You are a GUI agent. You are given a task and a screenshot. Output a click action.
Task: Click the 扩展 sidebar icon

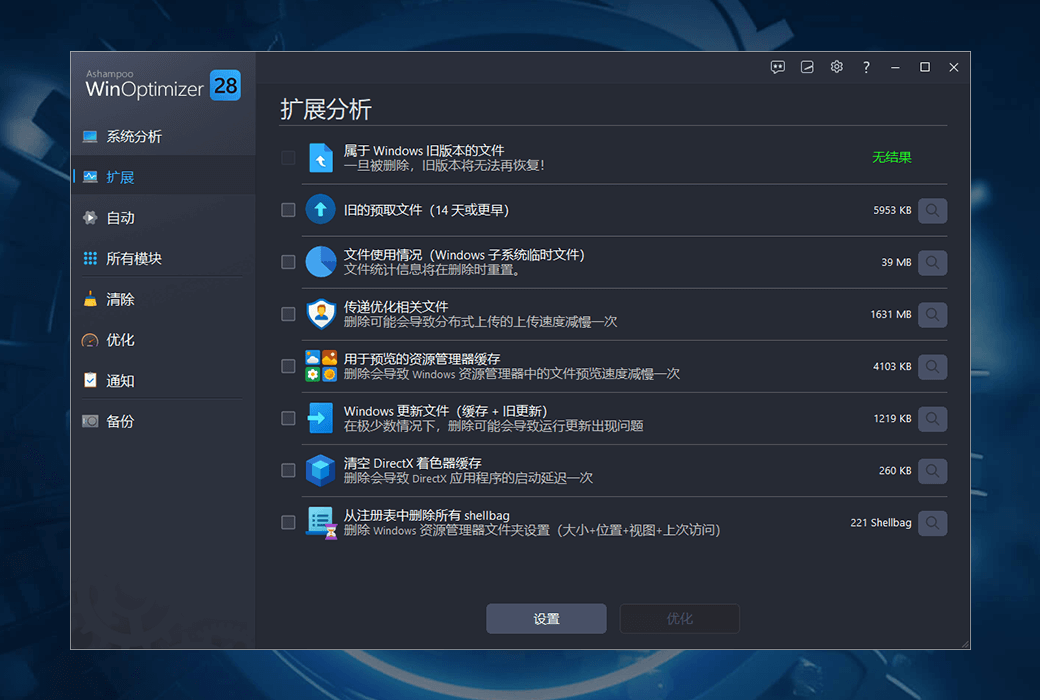pyautogui.click(x=90, y=177)
